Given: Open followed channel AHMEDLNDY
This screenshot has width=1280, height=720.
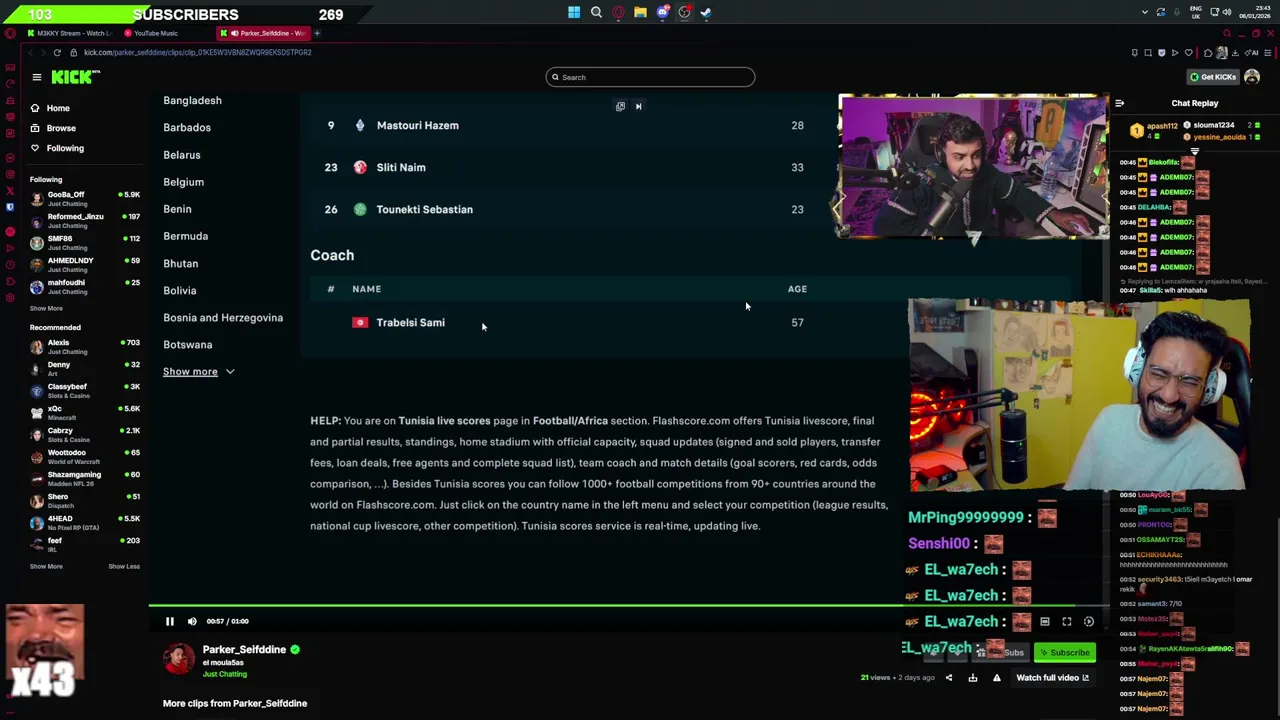Looking at the screenshot, I should pos(84,264).
